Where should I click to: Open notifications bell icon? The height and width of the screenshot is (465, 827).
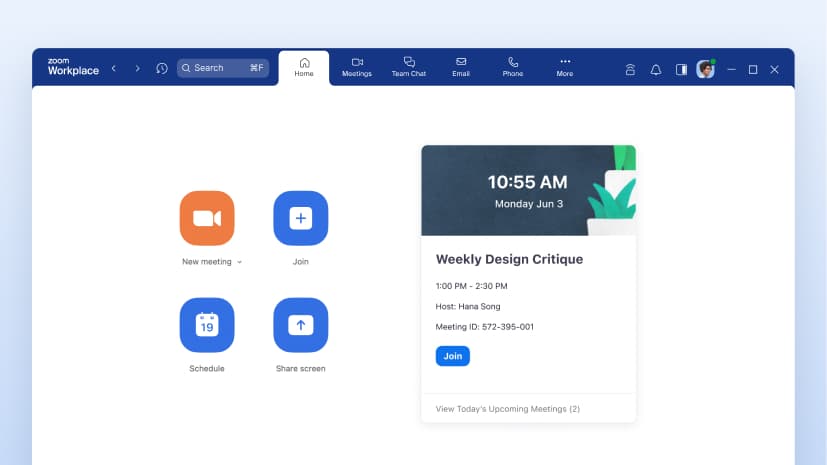656,69
